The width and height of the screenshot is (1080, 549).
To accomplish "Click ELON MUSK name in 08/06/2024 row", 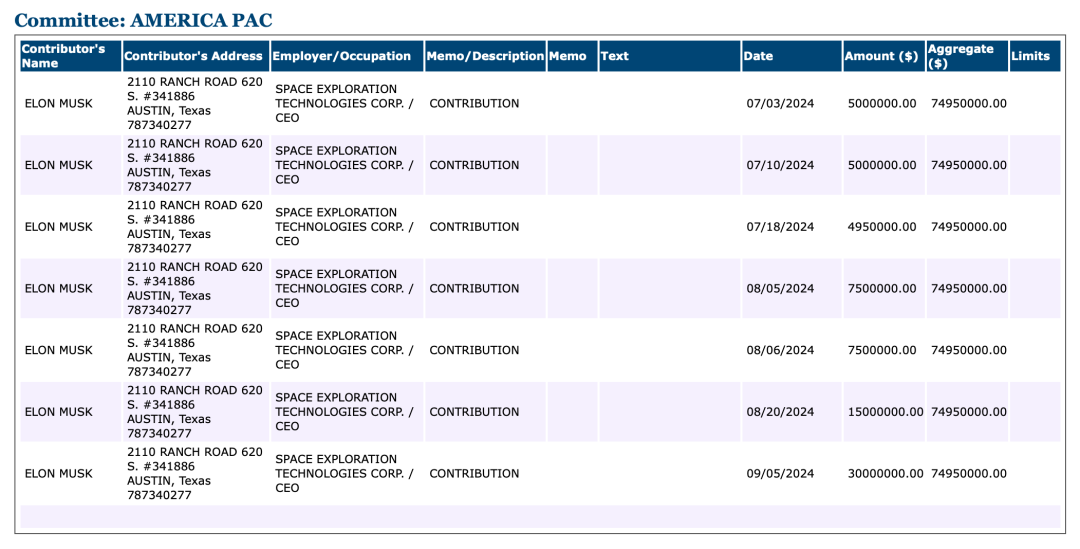I will (58, 351).
